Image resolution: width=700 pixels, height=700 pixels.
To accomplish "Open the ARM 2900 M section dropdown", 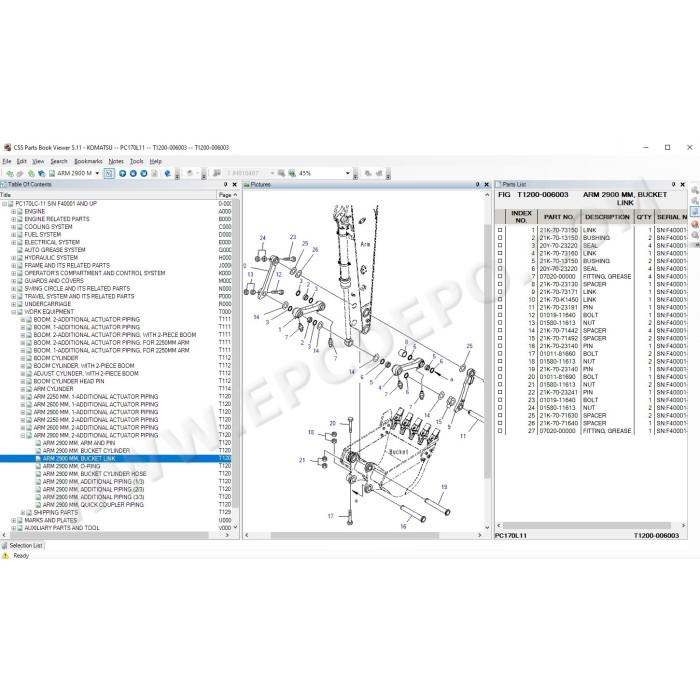I will click(97, 173).
